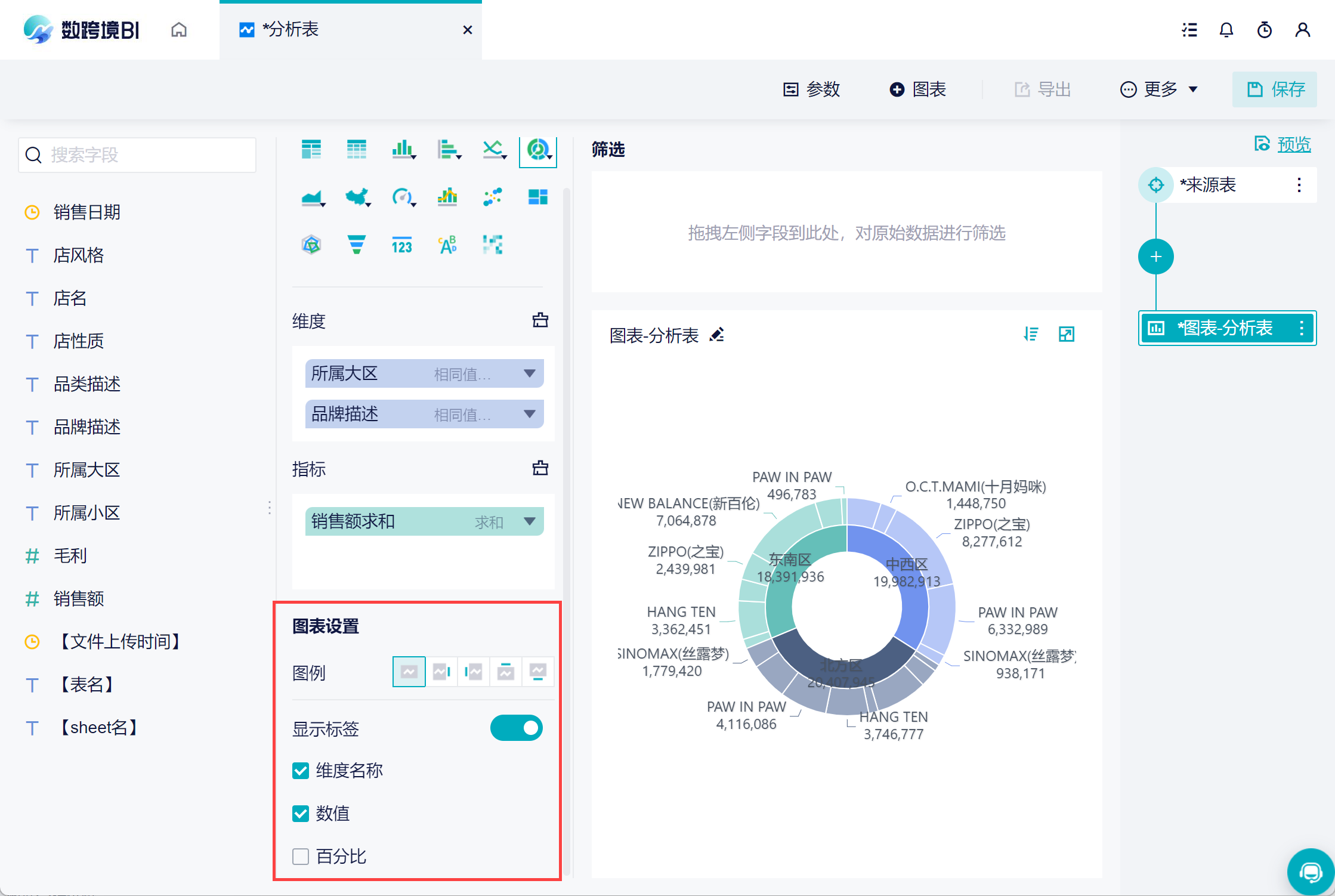Choose the map chart type icon
The width and height of the screenshot is (1335, 896).
357,197
